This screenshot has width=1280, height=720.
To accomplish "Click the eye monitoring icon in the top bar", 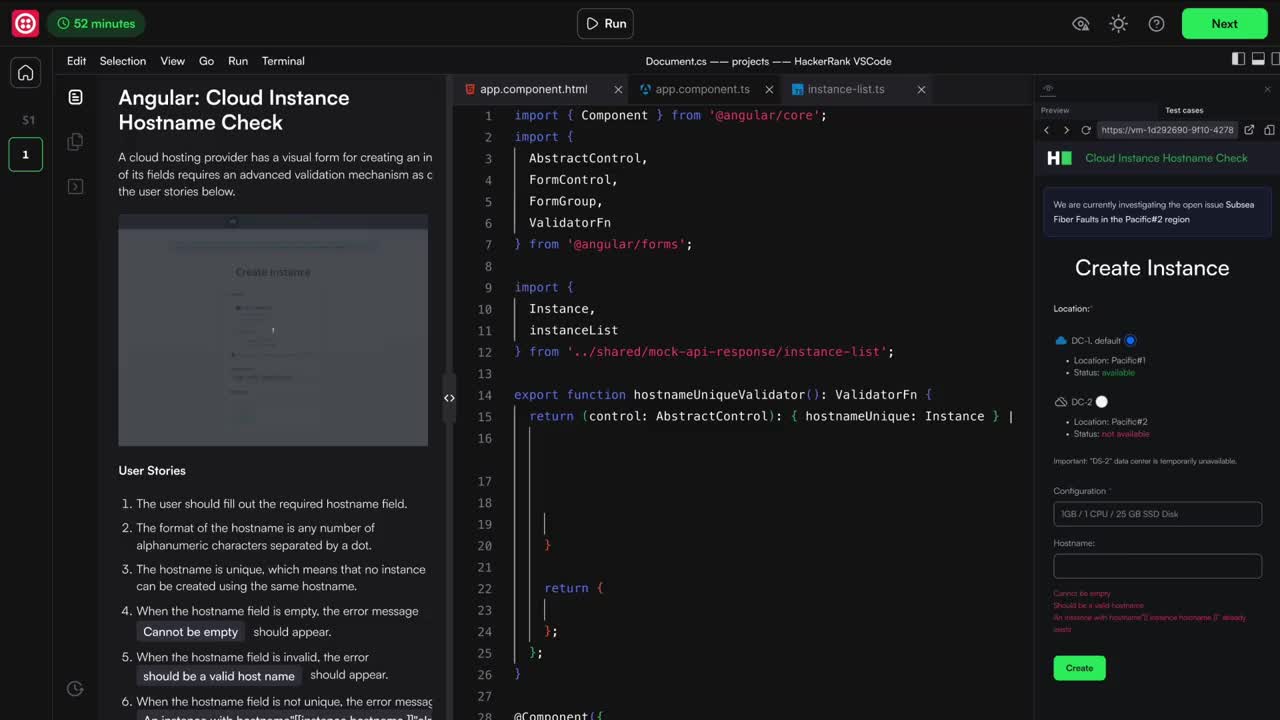I will (1081, 23).
